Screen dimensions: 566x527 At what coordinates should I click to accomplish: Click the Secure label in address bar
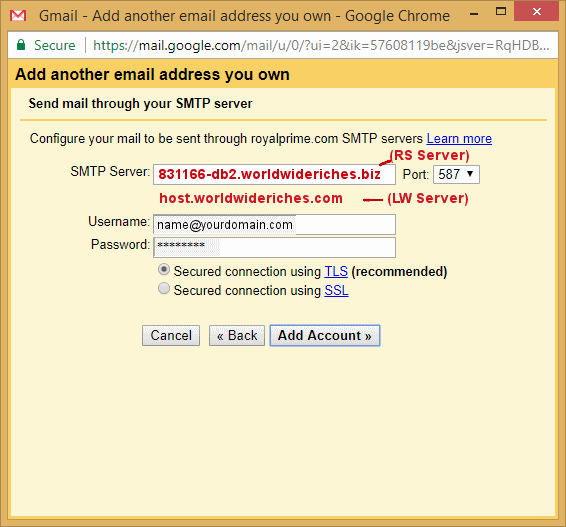[x=55, y=45]
